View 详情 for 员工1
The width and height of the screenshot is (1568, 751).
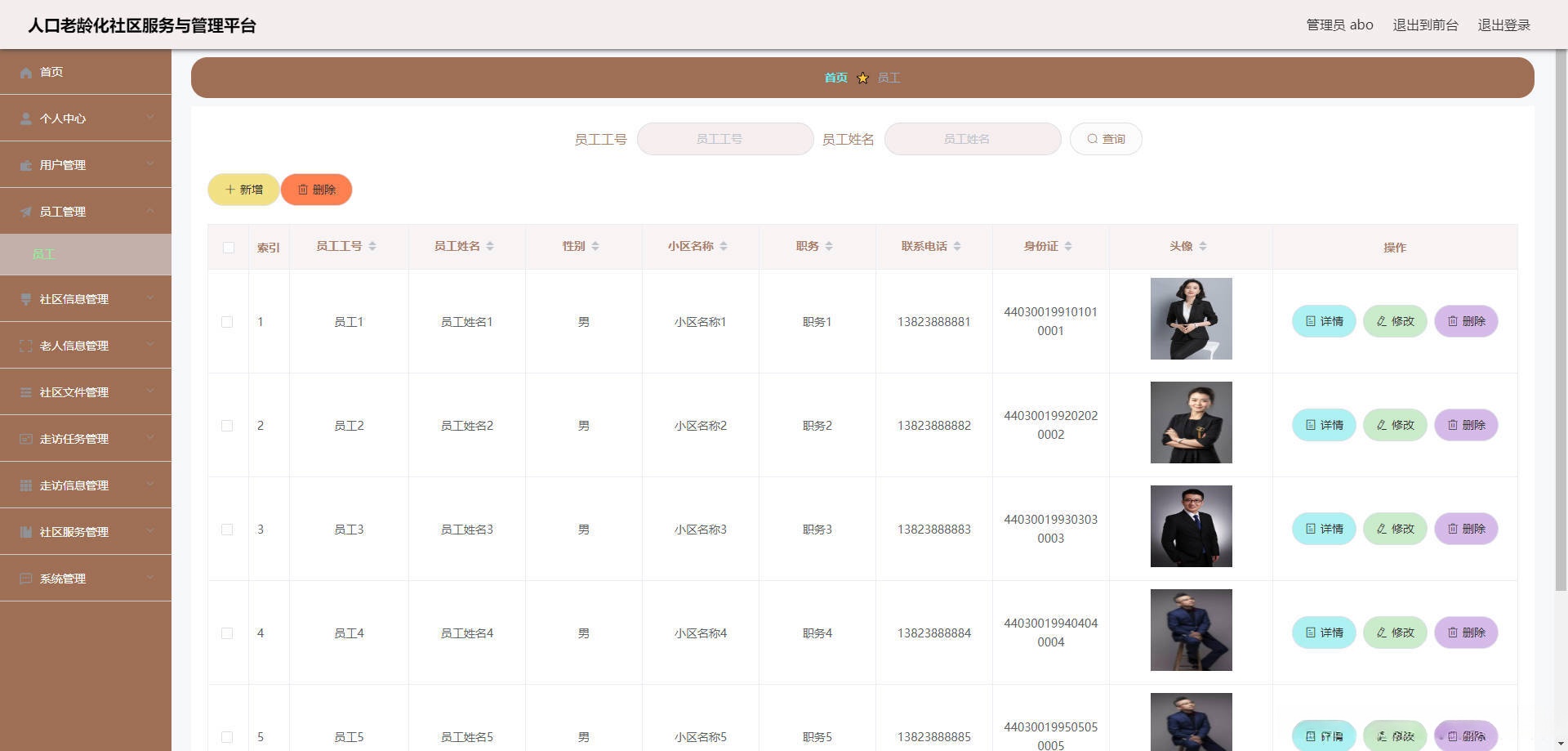(x=1324, y=321)
